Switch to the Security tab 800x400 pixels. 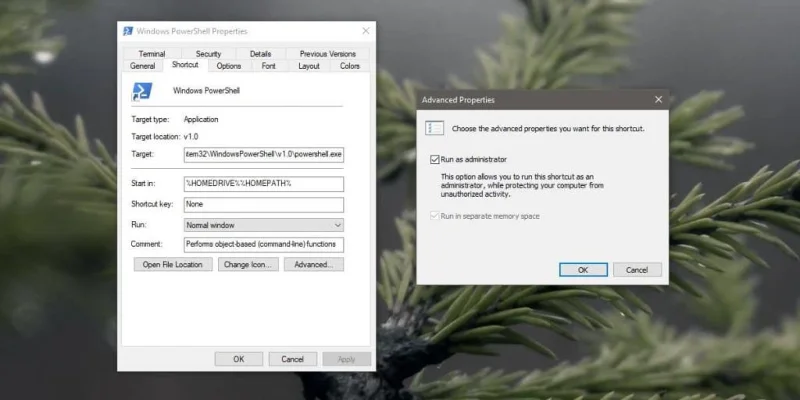[208, 54]
